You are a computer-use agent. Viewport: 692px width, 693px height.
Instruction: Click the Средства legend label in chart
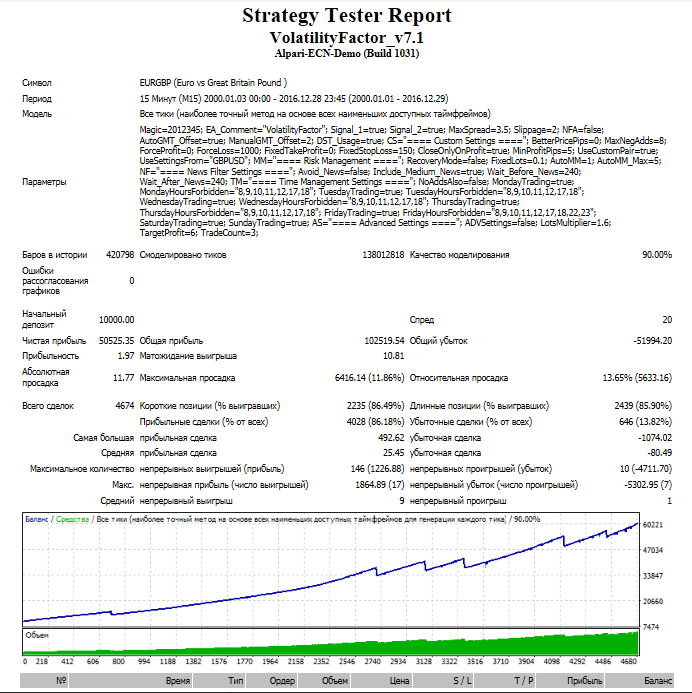point(72,519)
